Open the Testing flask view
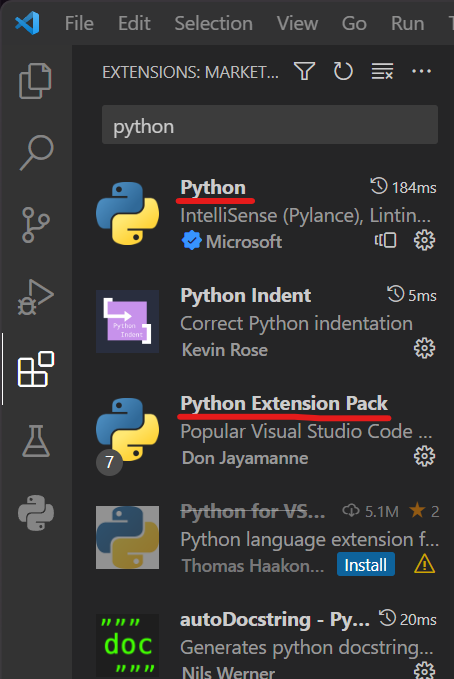Screen dimensions: 454x679 pyautogui.click(x=36, y=441)
